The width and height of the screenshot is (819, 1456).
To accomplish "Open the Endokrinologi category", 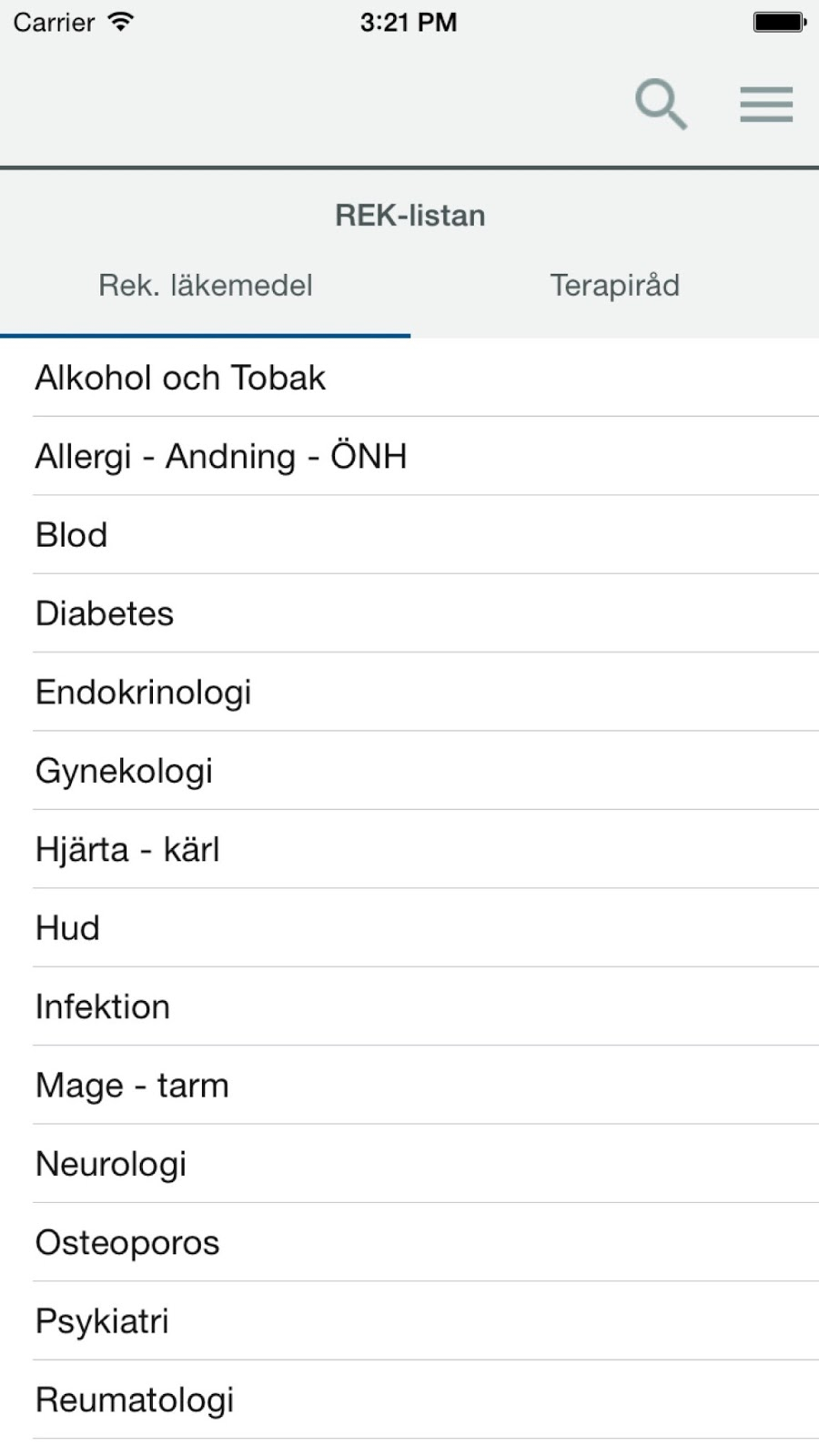I will (x=409, y=692).
